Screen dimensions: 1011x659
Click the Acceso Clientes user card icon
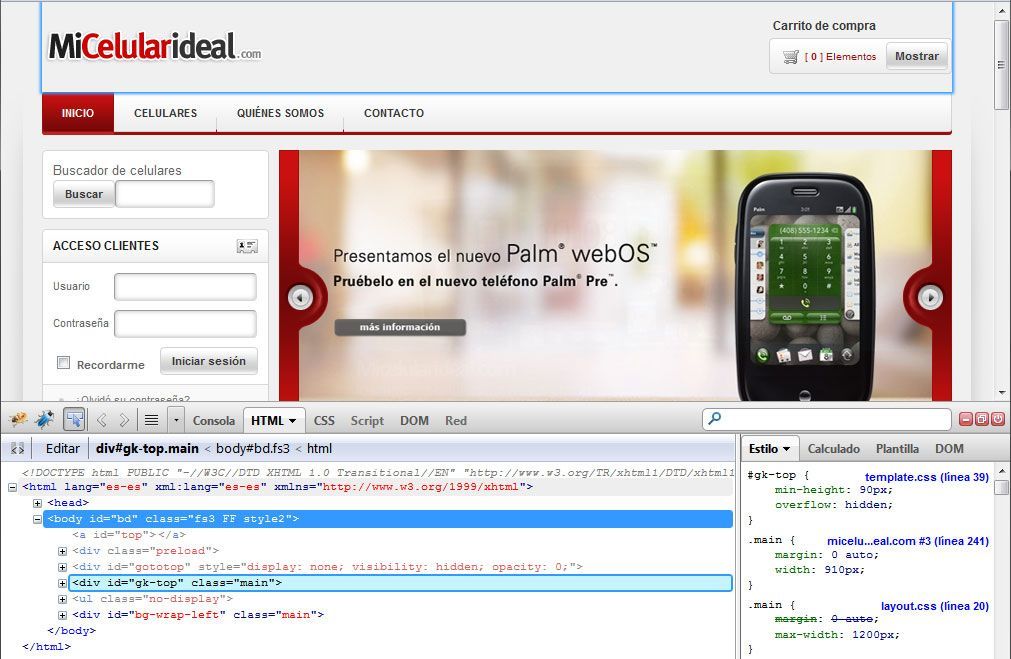pos(247,246)
